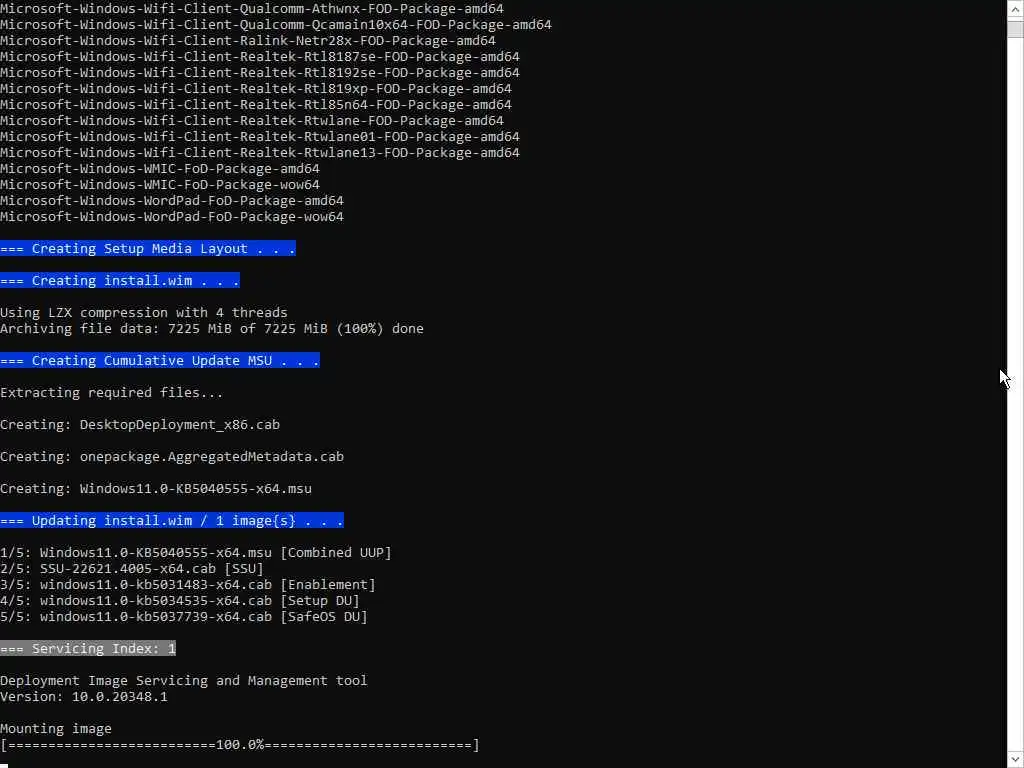This screenshot has height=768, width=1024.
Task: Click the 'Ralink-Netr28x-FOD-Package-amd64' line
Action: pos(248,40)
